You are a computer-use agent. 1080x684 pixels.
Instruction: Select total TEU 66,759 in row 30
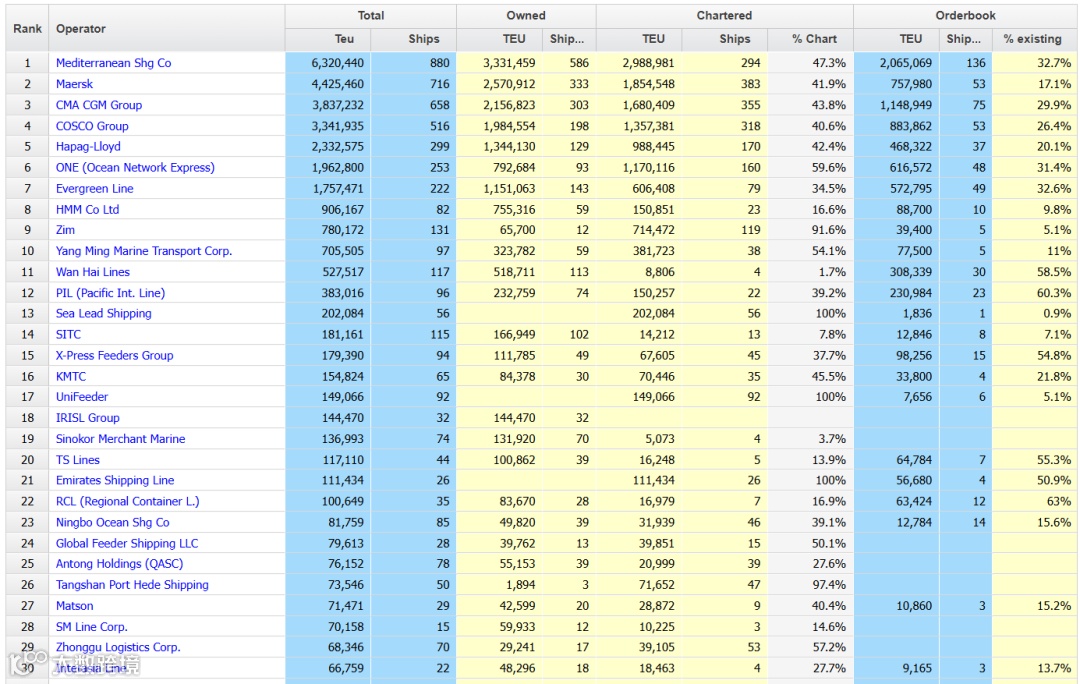click(x=328, y=668)
